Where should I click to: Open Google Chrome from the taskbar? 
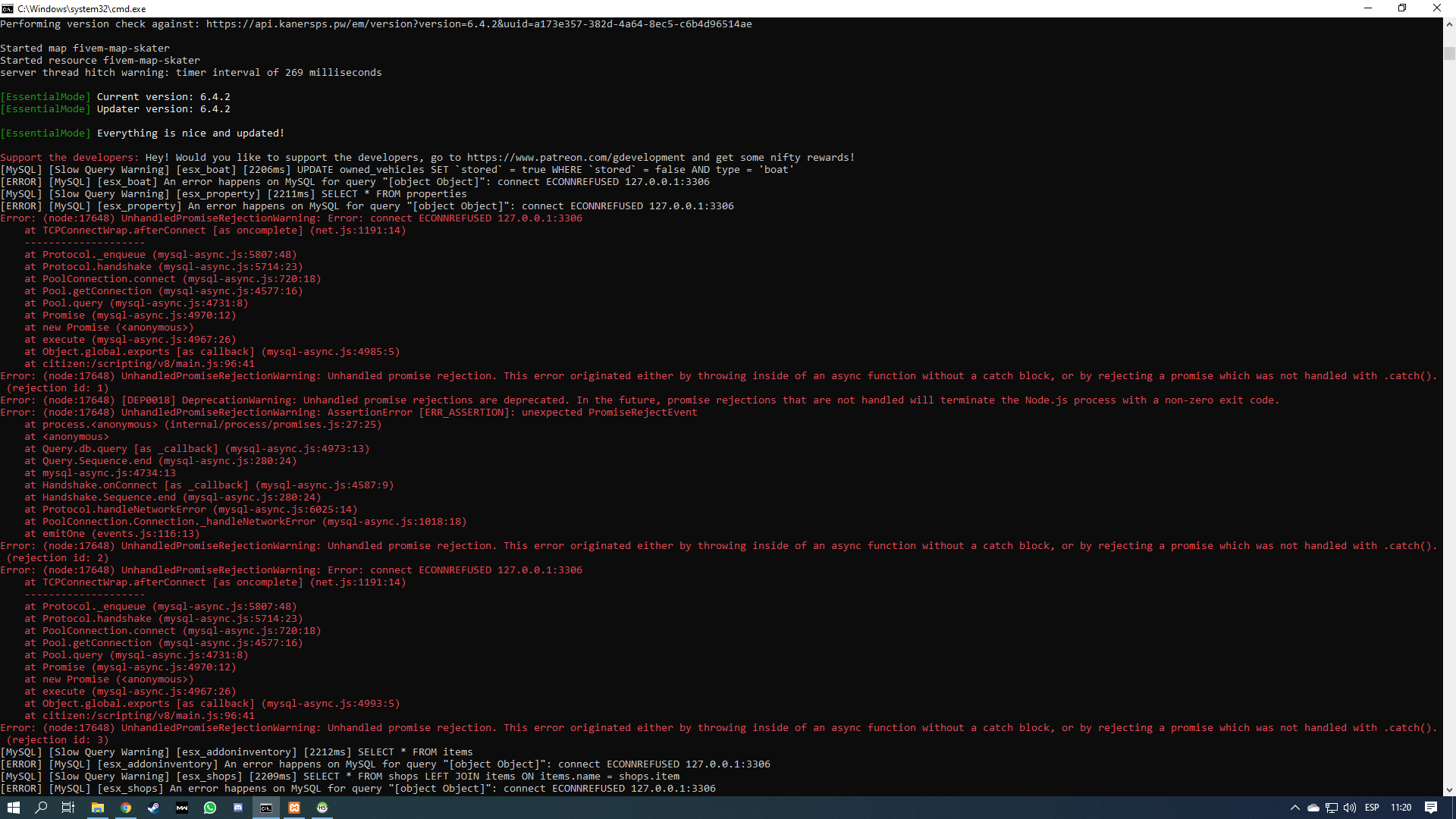point(126,808)
